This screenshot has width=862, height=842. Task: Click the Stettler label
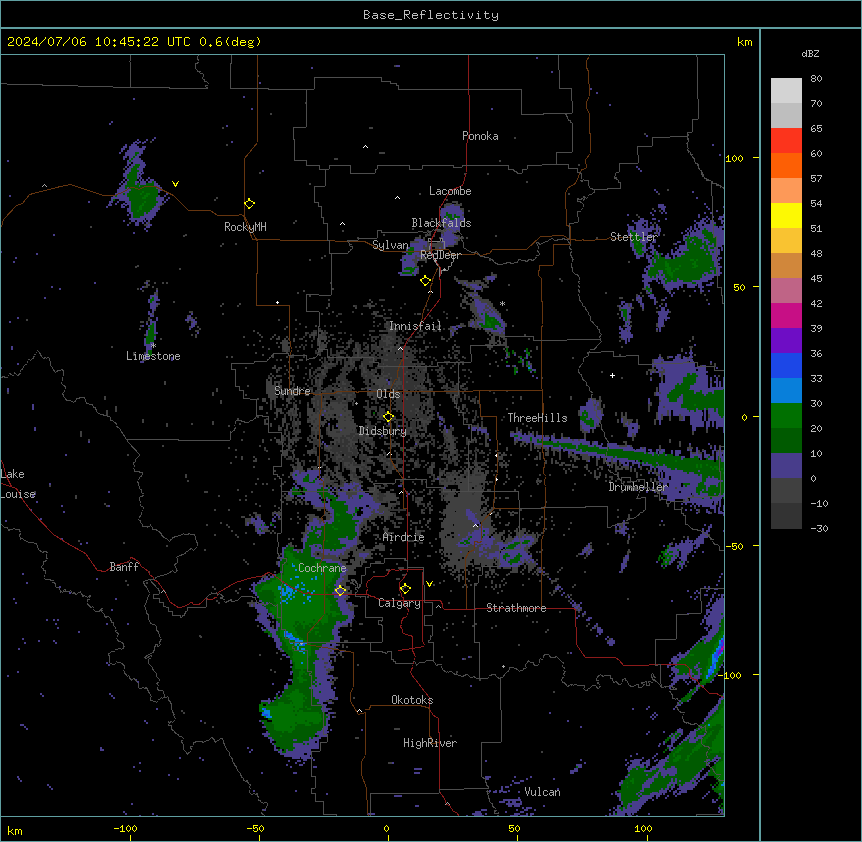(634, 237)
